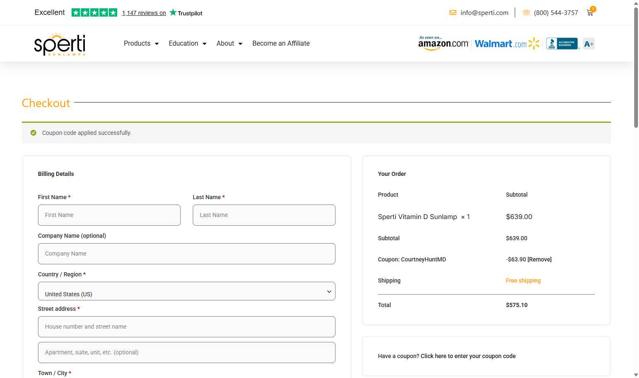Click the green coupon success checkmark icon
The image size is (639, 378).
[x=33, y=133]
